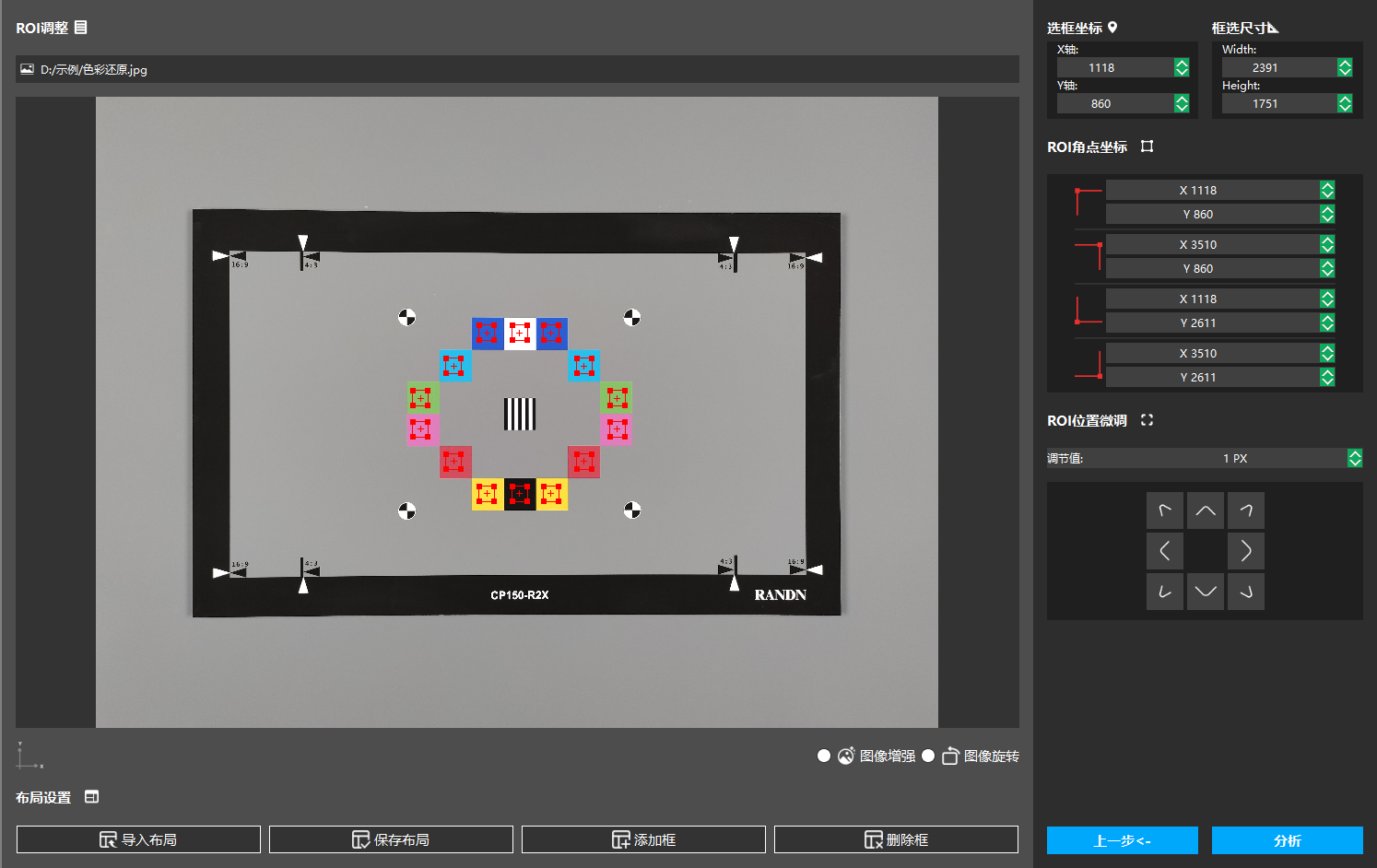
Task: Click the ROI调整 list icon
Action: [81, 28]
